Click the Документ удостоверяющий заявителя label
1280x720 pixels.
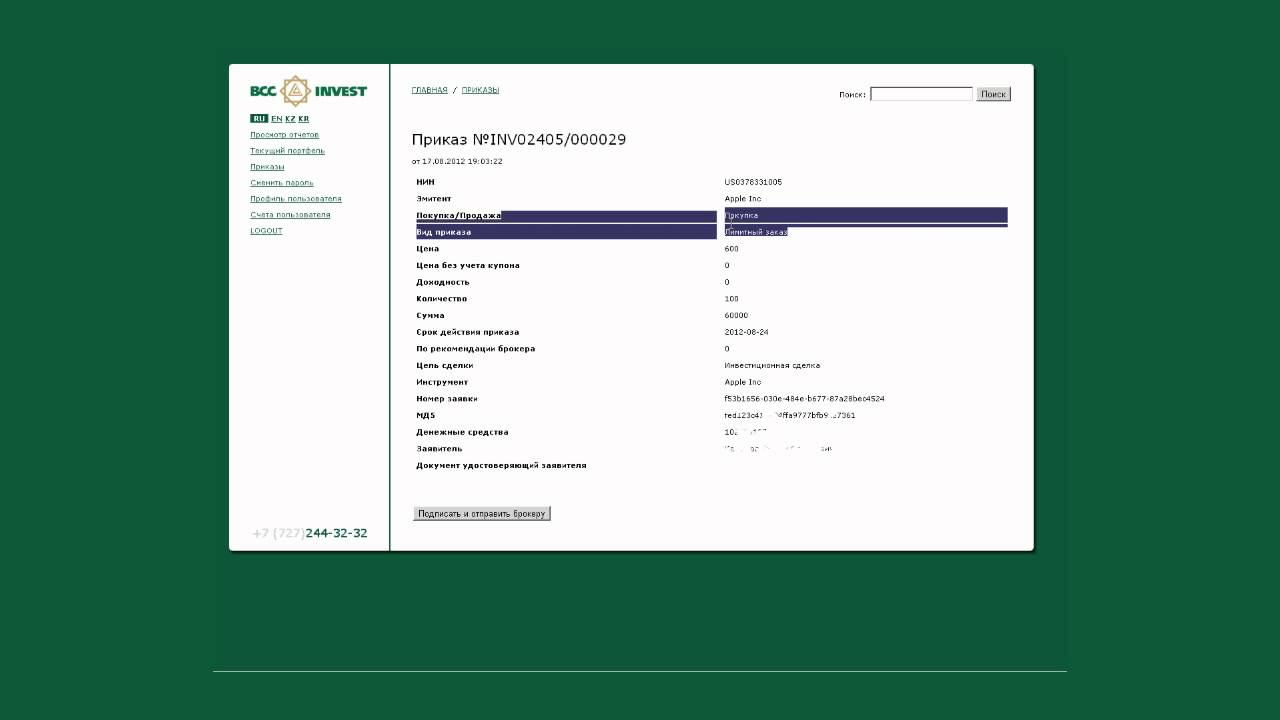click(502, 466)
